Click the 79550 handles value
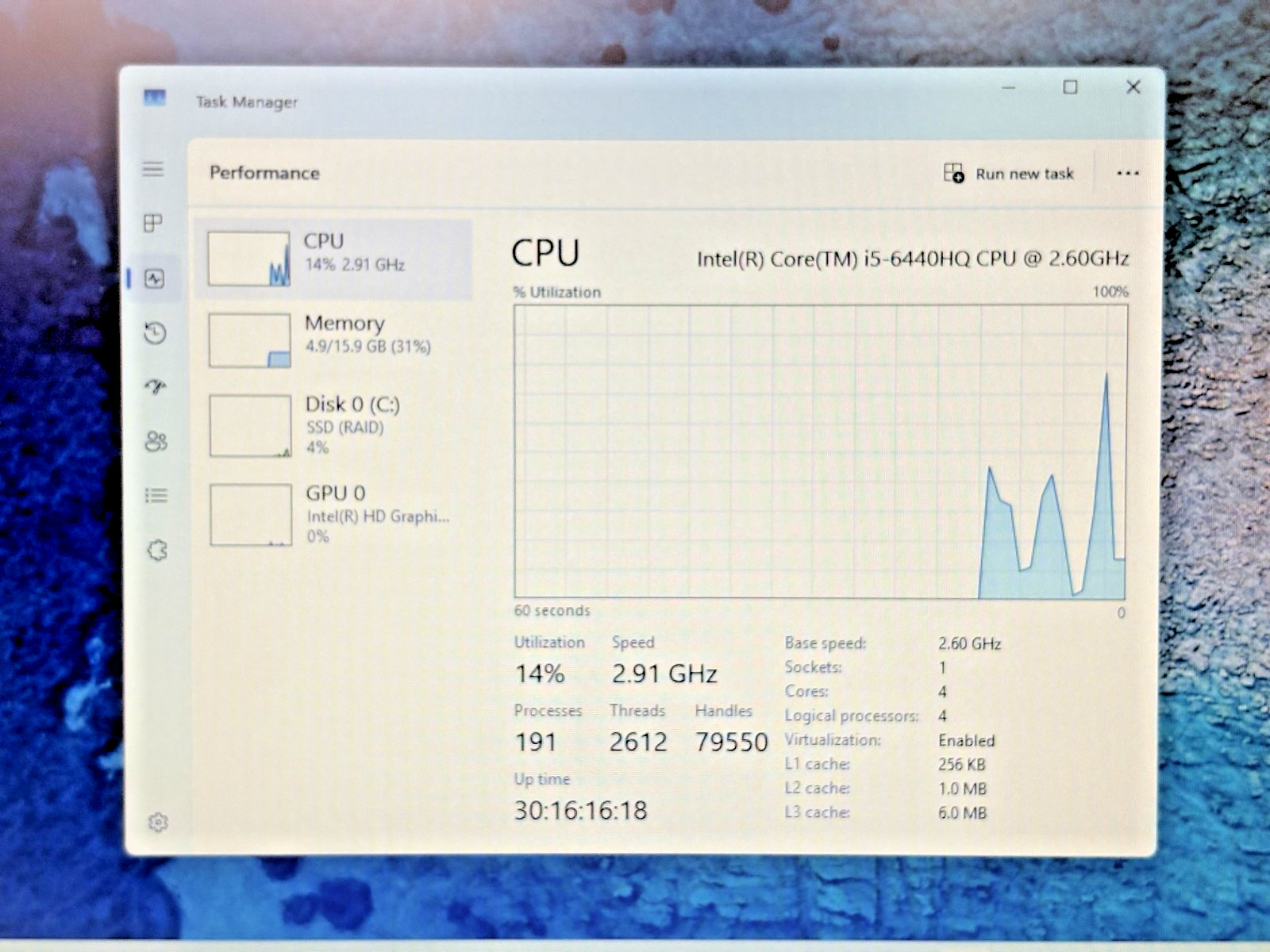 click(x=732, y=742)
